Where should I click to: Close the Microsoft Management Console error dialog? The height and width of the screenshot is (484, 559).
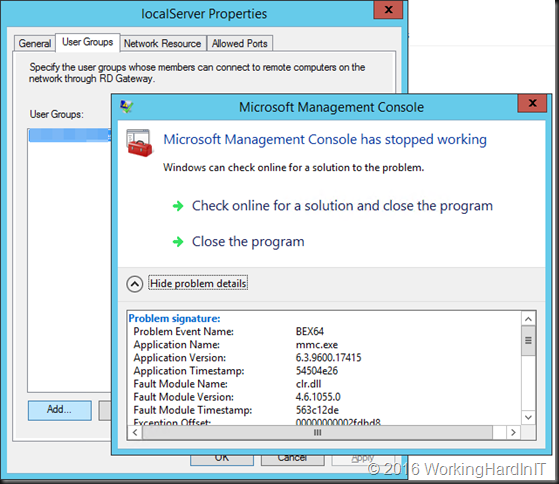(532, 103)
